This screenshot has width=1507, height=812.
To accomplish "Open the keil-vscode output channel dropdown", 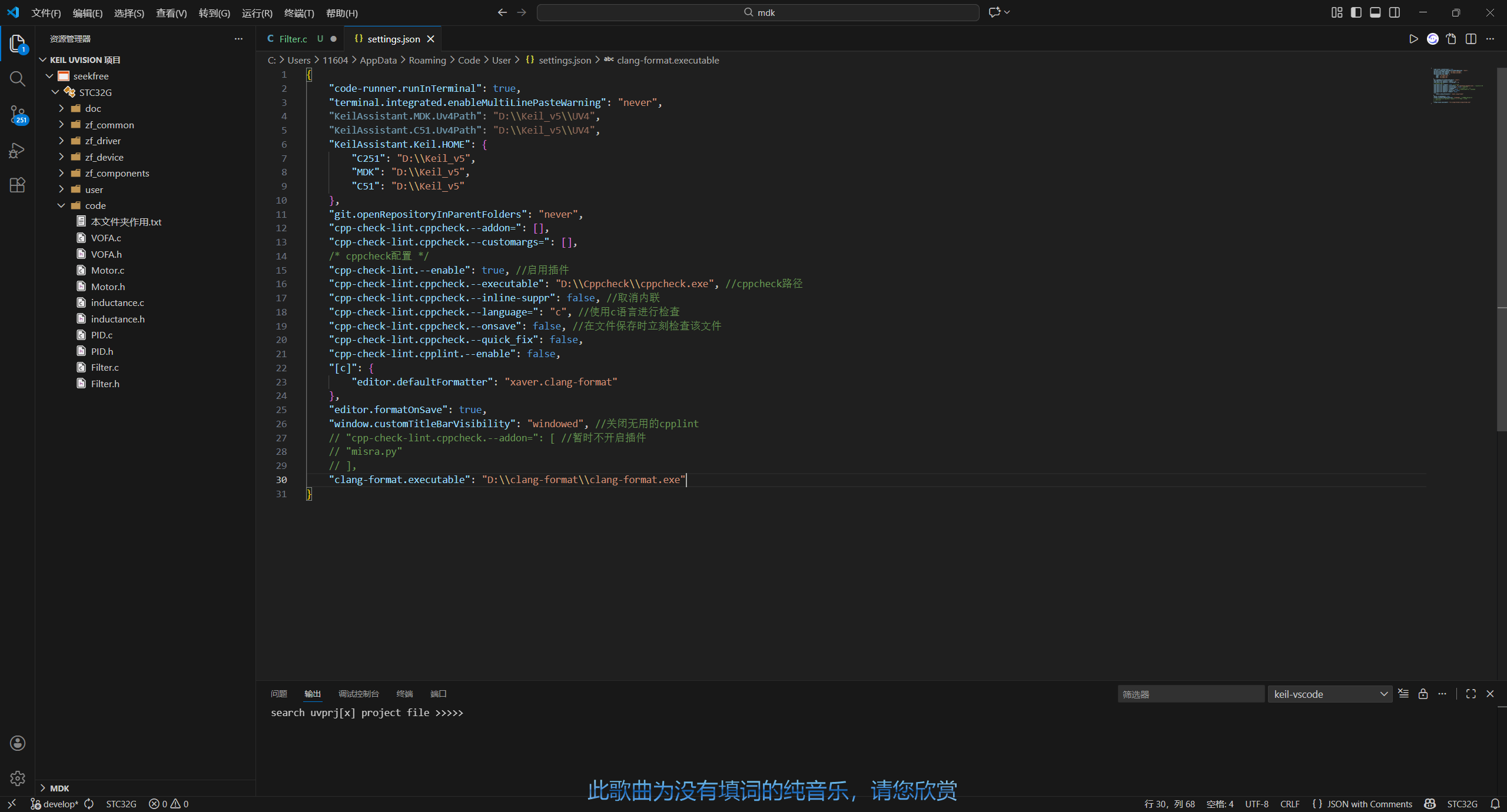I will pos(1330,694).
